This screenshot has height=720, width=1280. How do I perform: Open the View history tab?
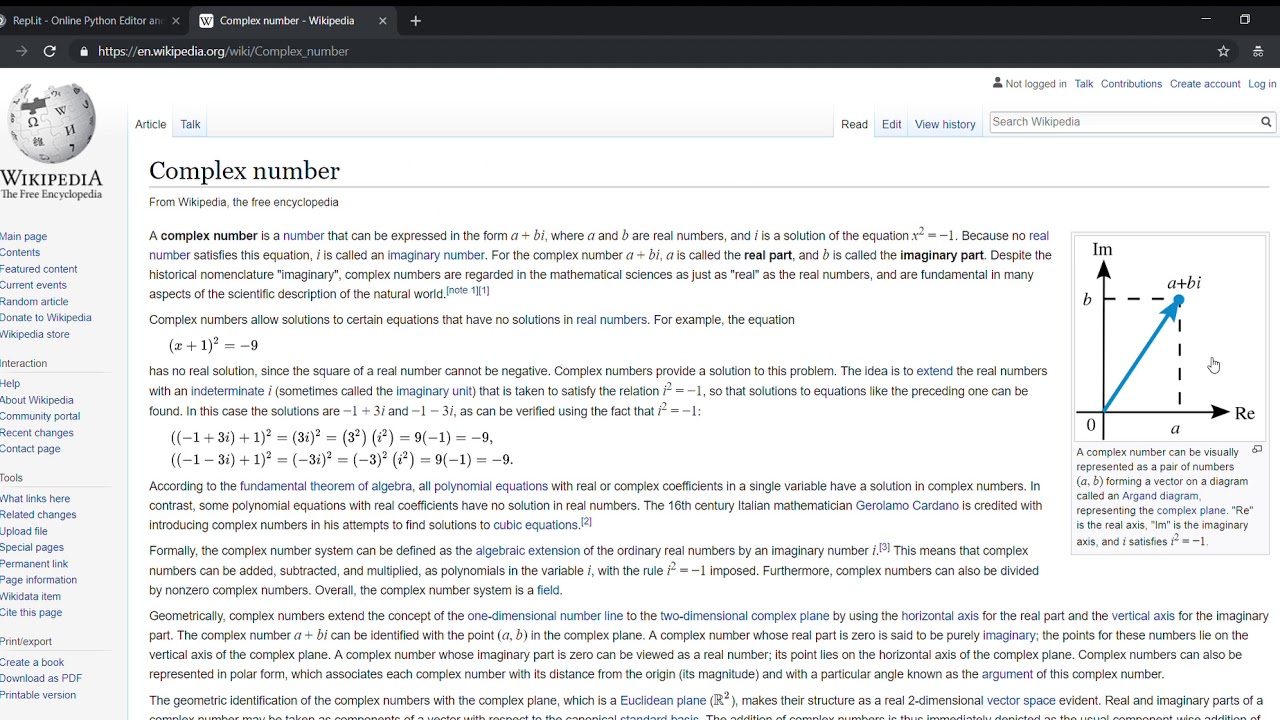[x=945, y=124]
